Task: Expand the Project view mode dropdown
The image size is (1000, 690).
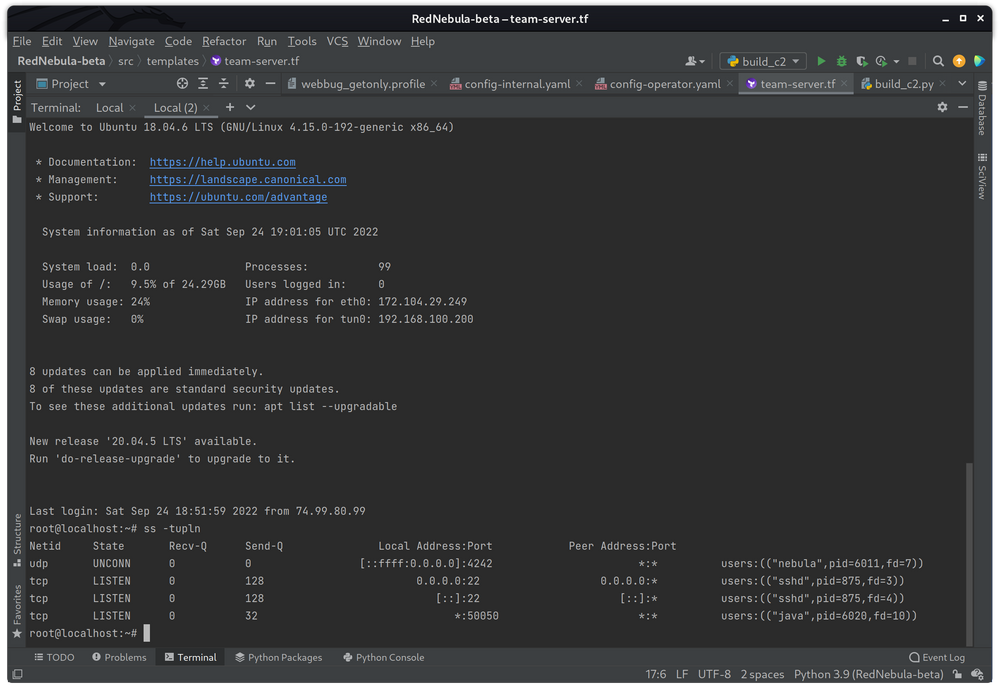Action: tap(101, 83)
